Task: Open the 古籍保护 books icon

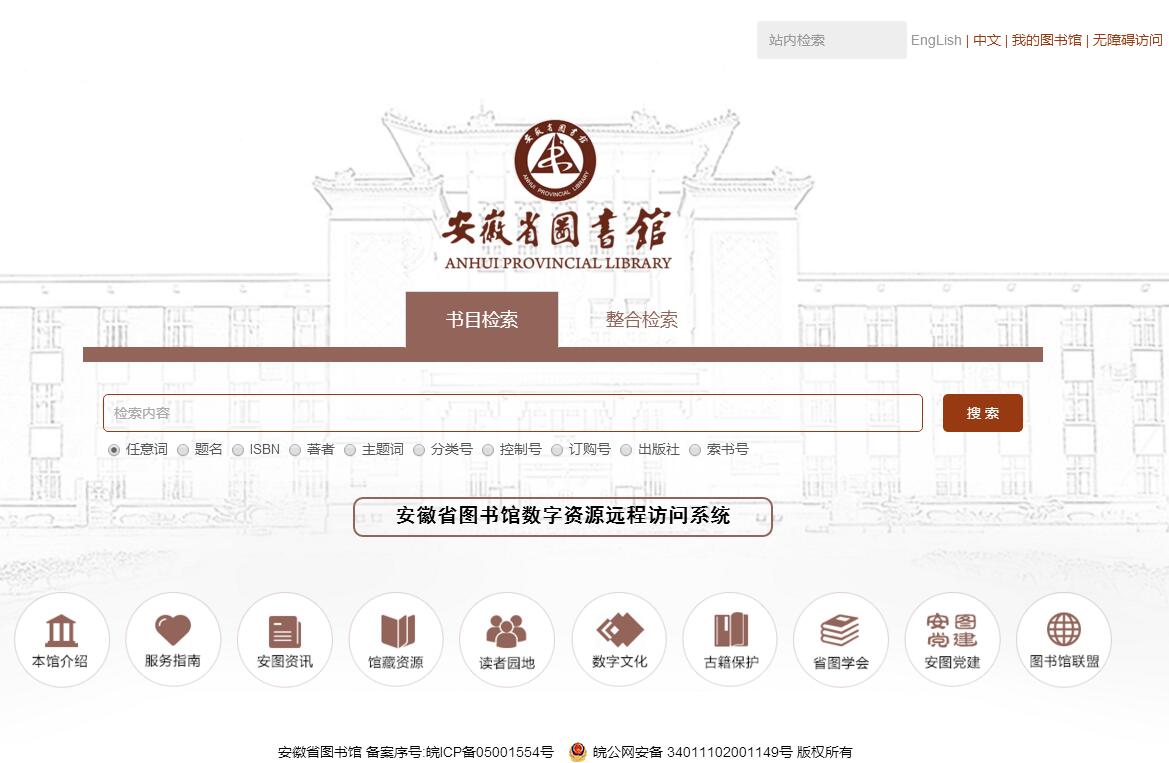Action: click(x=731, y=639)
